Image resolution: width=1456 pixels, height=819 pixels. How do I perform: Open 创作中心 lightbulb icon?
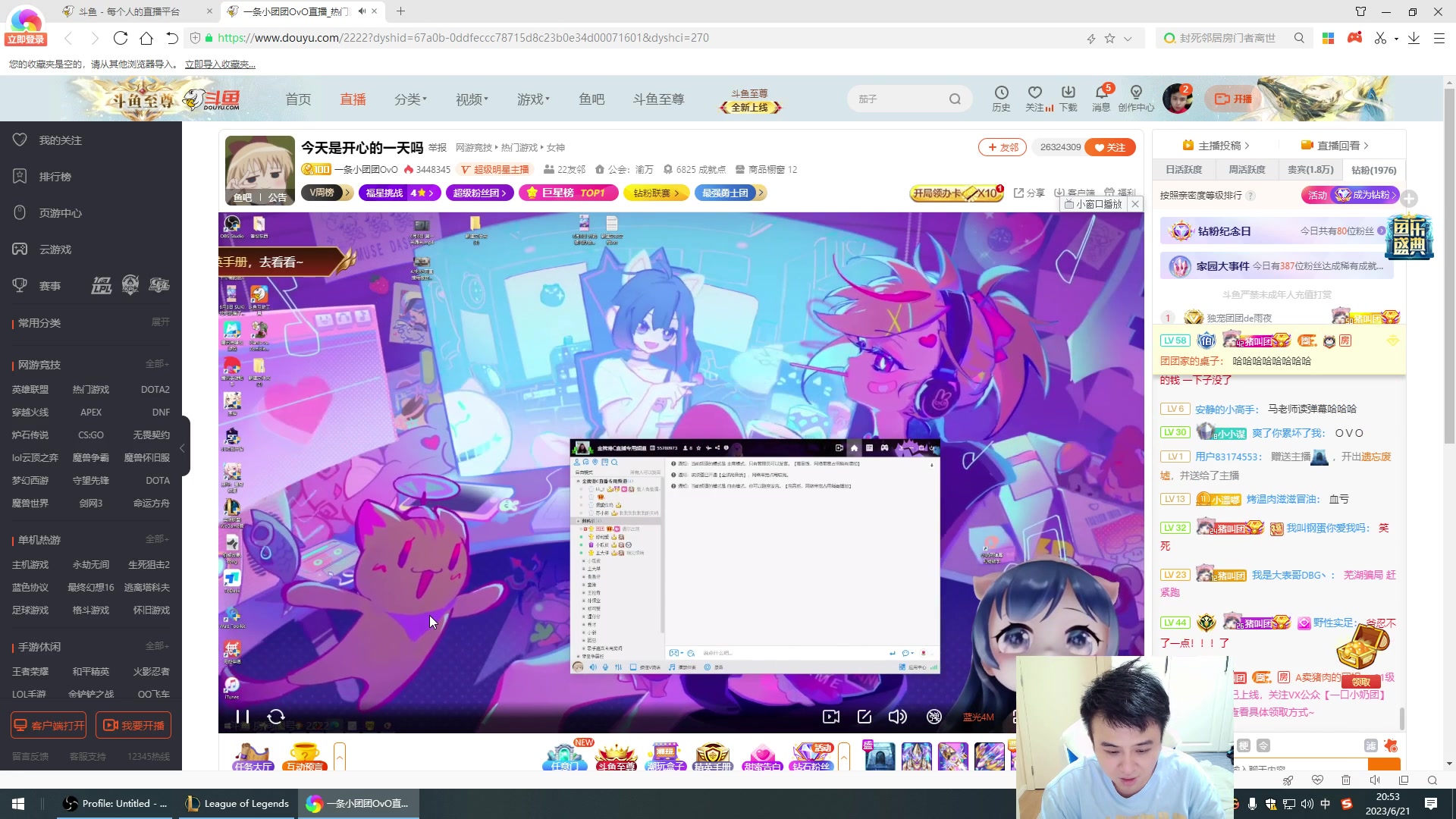pyautogui.click(x=1136, y=99)
